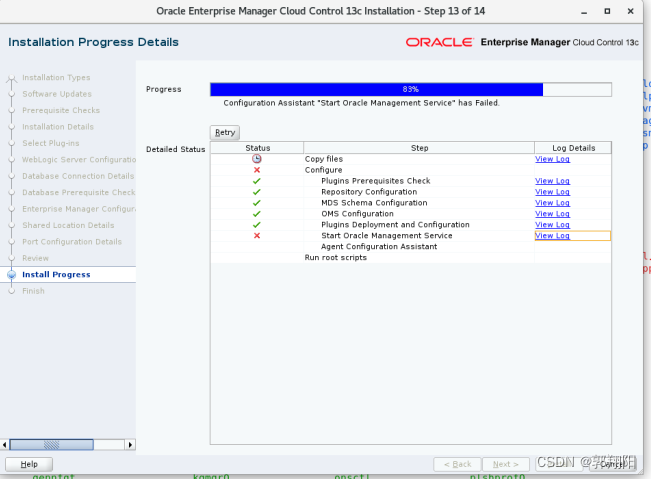Select Shared Location Details step
651x479 pixels.
click(x=68, y=225)
